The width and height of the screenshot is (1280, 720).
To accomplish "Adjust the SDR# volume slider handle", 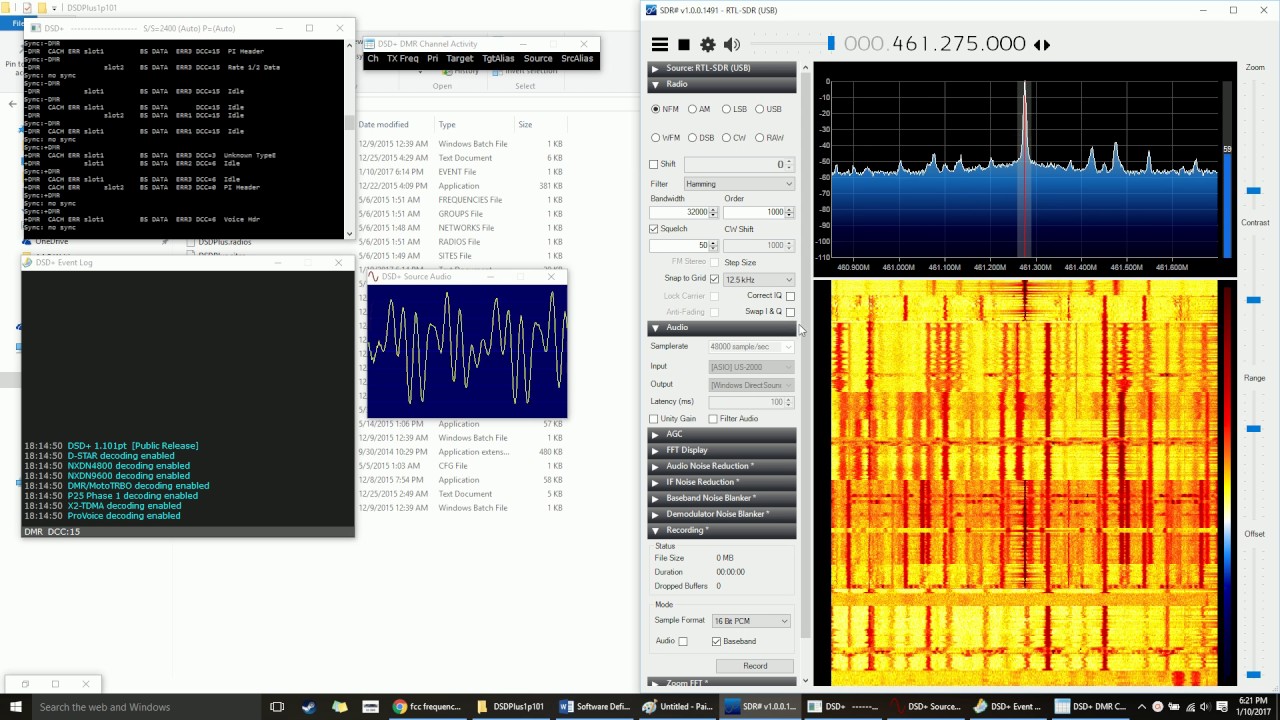I will pyautogui.click(x=831, y=43).
